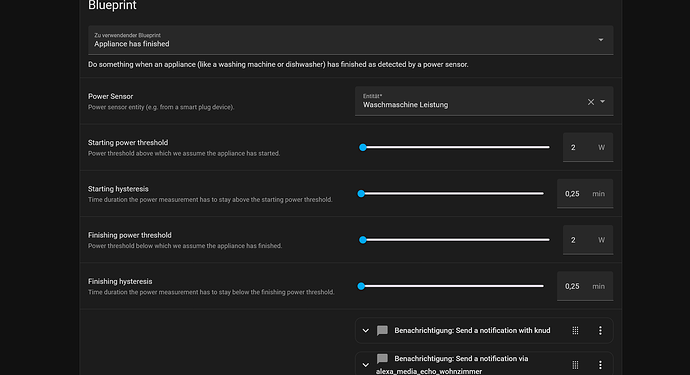
Task: Click the Waschmaschine Leistung entity field
Action: 484,101
